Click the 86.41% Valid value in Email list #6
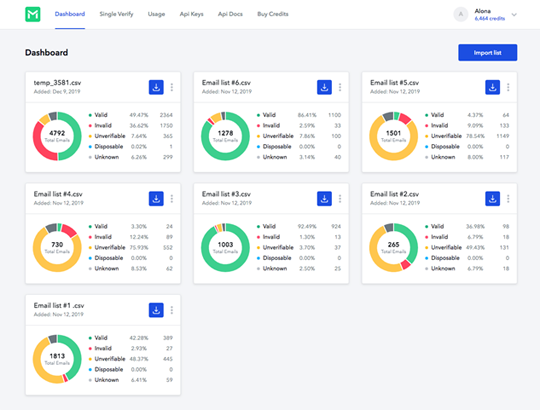 (x=307, y=115)
